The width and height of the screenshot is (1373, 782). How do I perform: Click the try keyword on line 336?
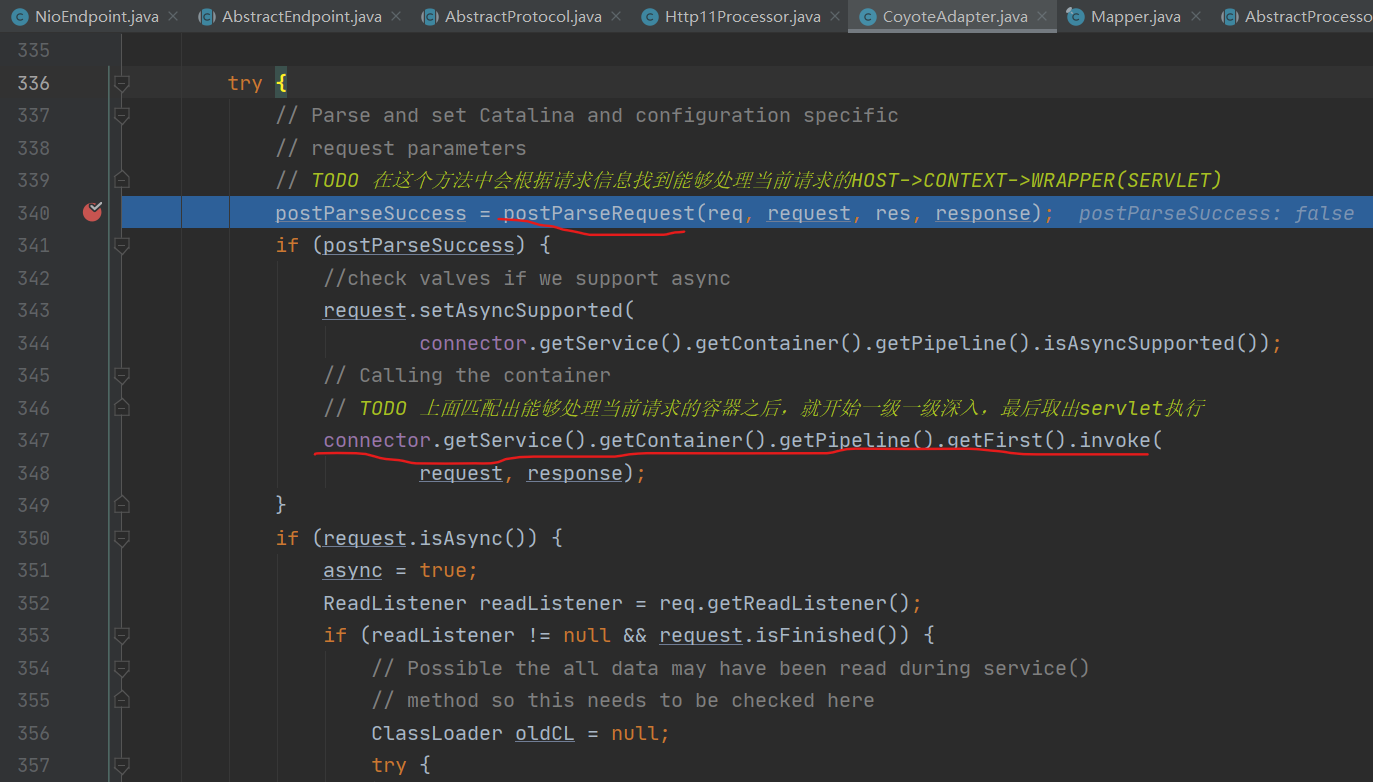(x=245, y=83)
